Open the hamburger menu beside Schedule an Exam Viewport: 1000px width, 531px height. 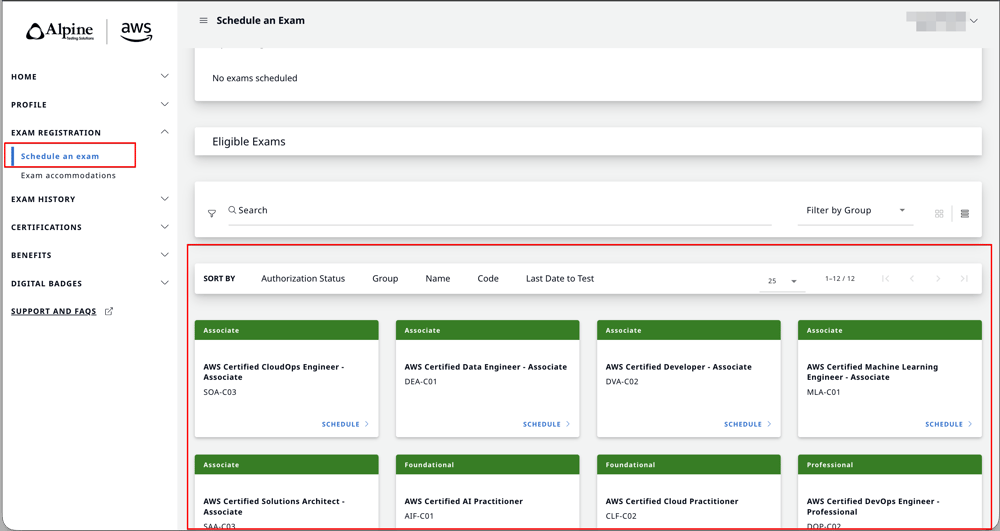click(203, 20)
